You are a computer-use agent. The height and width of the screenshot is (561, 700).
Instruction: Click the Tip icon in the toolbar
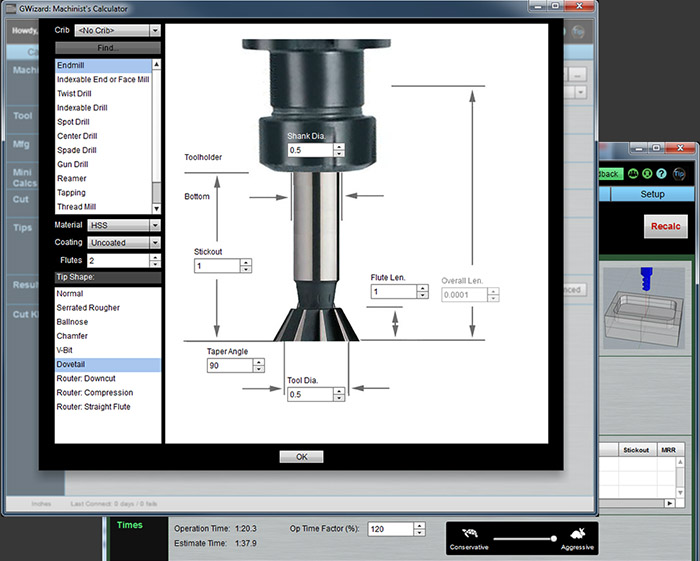tap(680, 173)
